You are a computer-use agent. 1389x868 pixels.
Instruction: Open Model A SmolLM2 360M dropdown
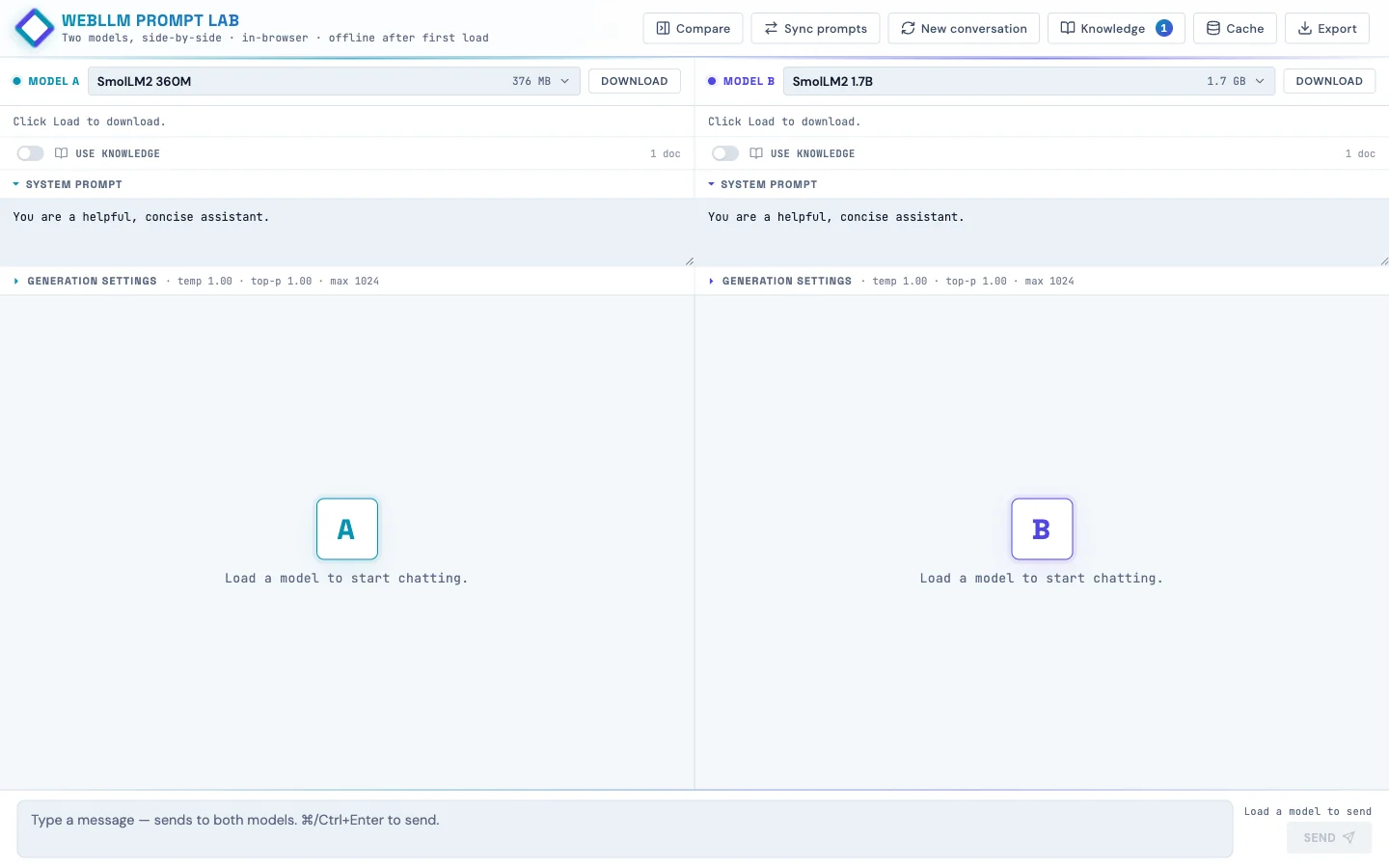click(334, 81)
